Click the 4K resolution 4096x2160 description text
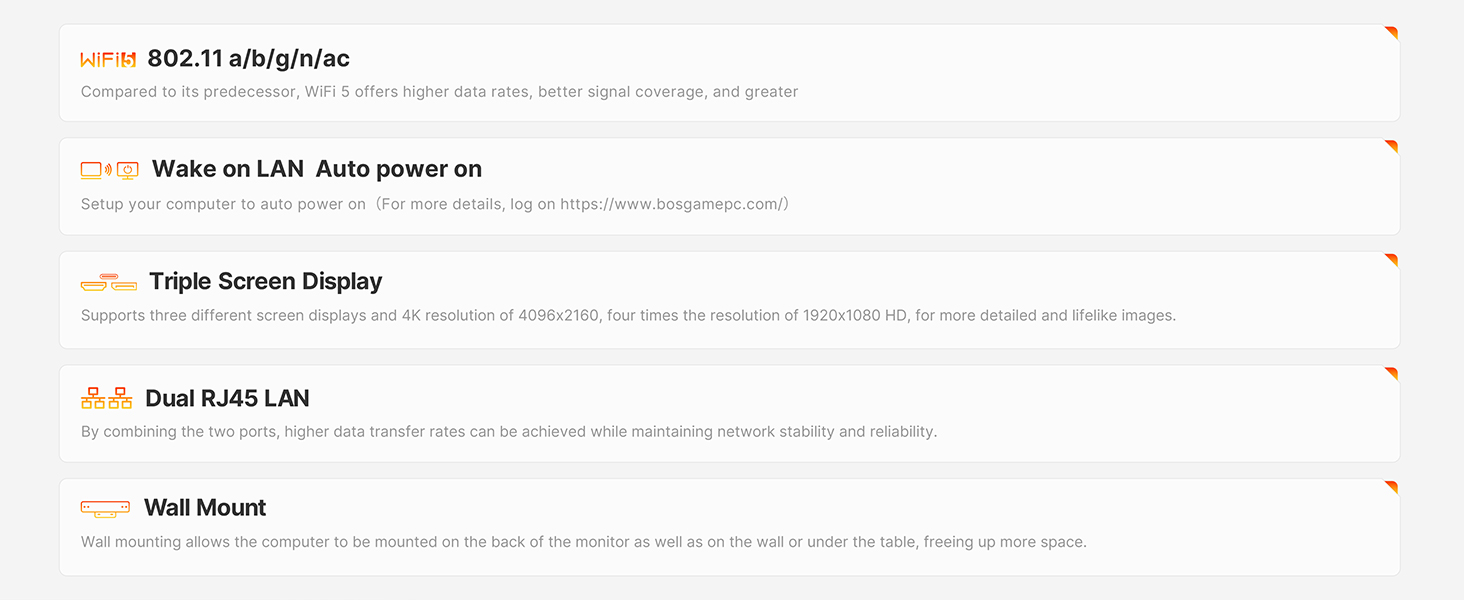The height and width of the screenshot is (600, 1464). (628, 316)
